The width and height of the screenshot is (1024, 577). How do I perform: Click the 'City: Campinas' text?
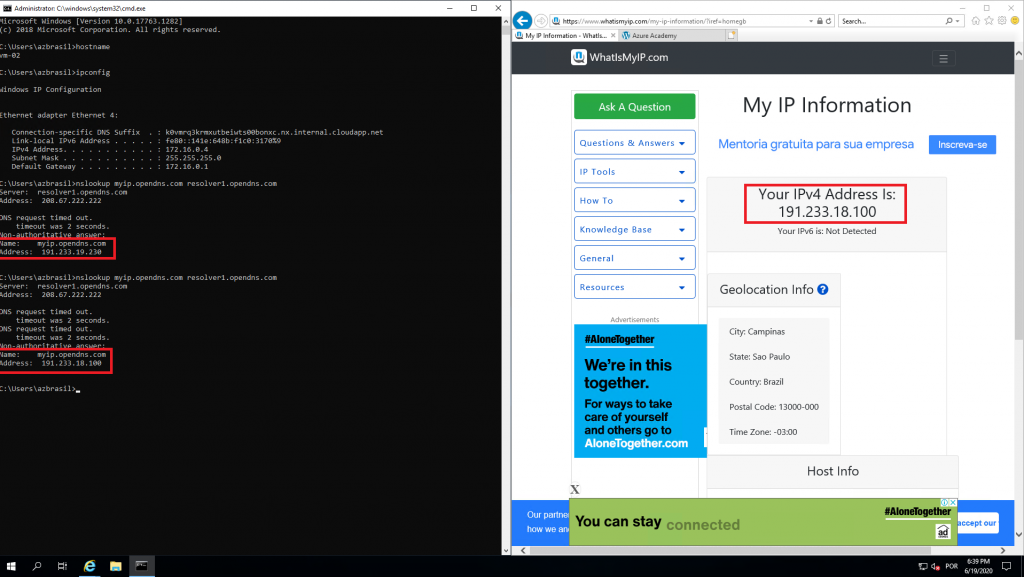(x=757, y=332)
